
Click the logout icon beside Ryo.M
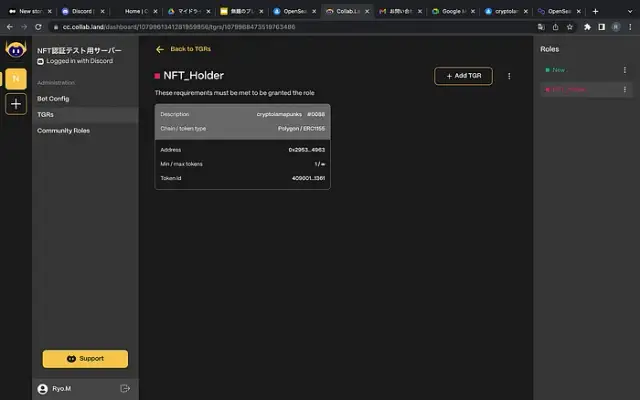125,388
